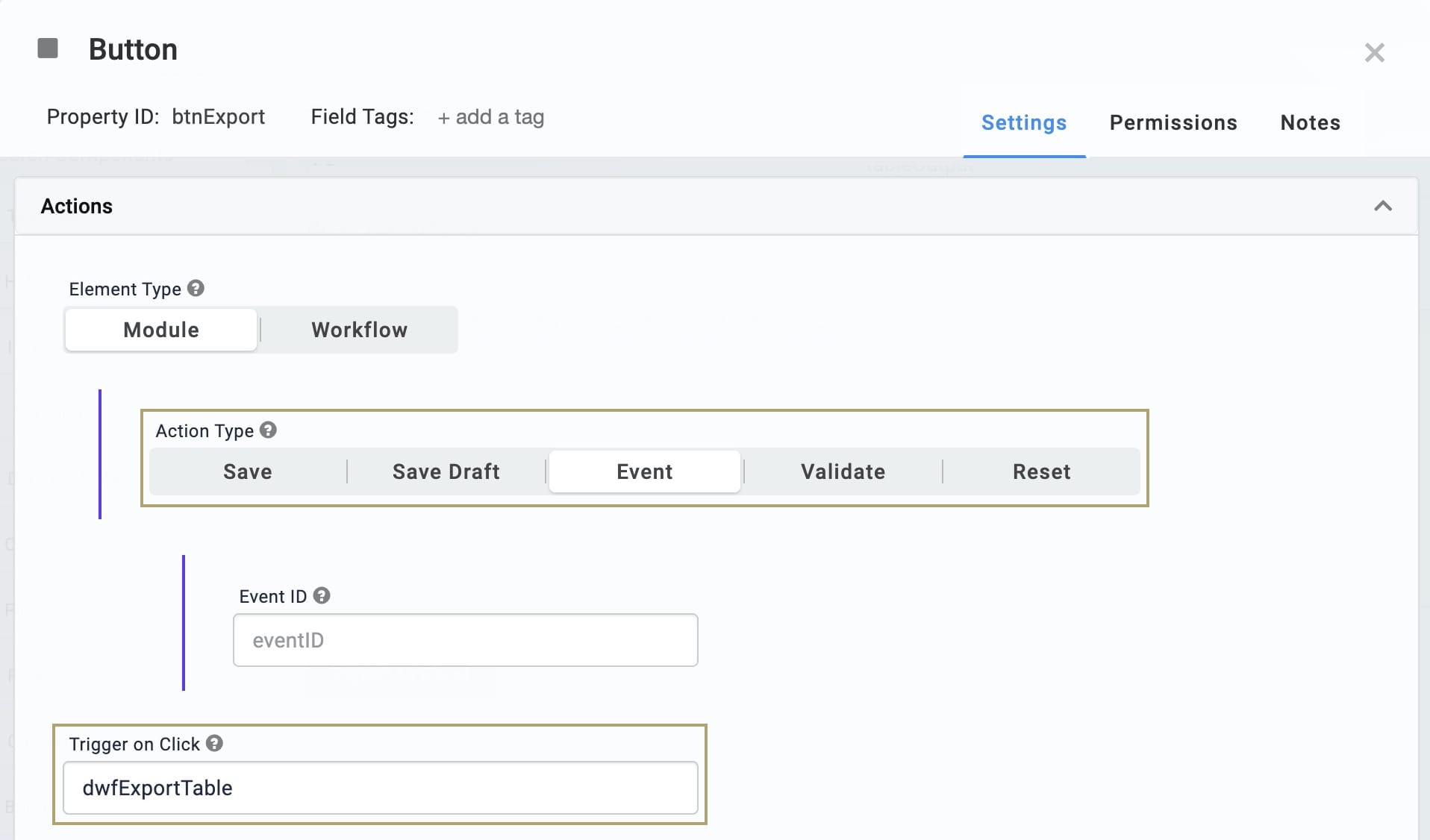Select Workflow element type
The width and height of the screenshot is (1430, 840).
click(x=360, y=330)
